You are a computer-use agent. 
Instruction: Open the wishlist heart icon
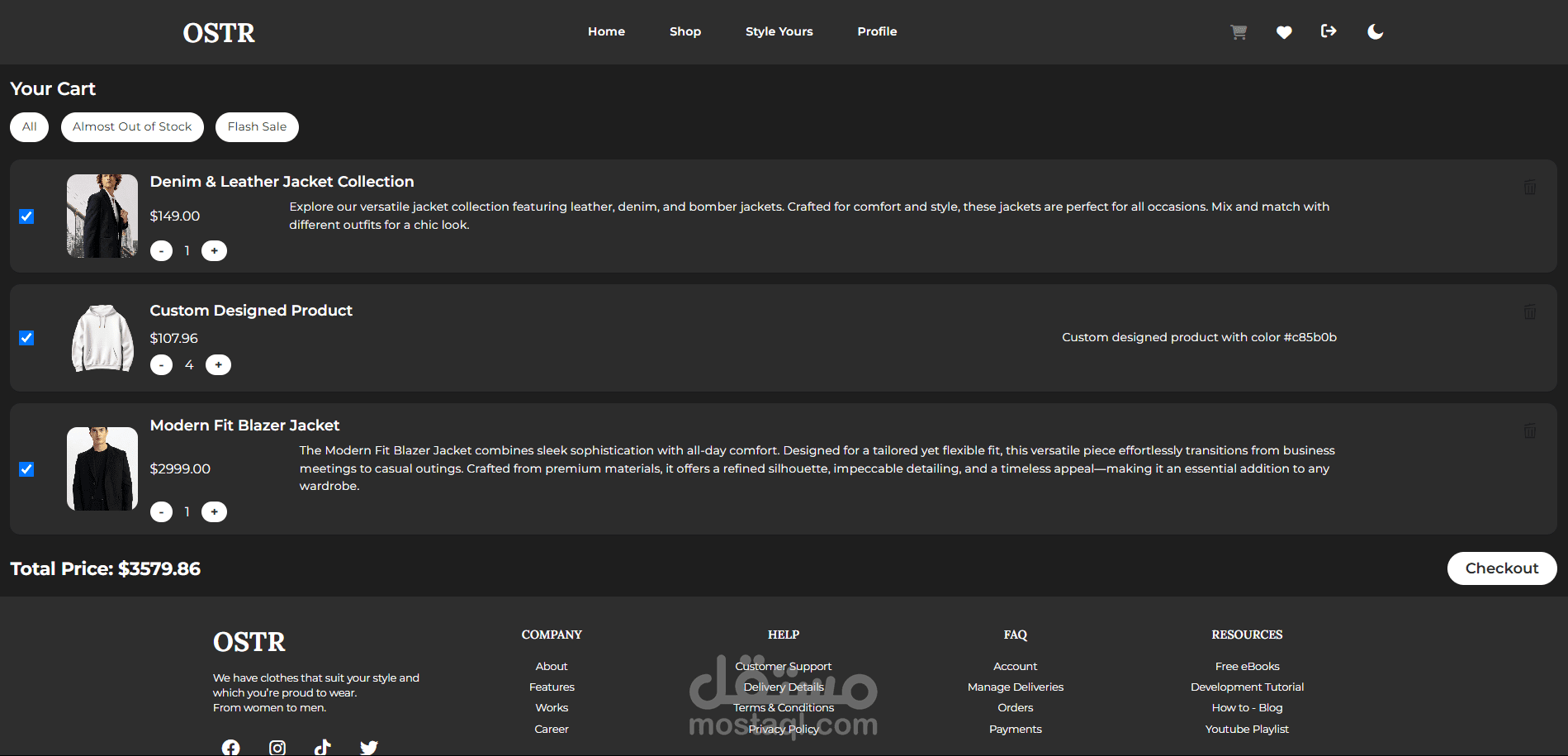click(x=1284, y=32)
